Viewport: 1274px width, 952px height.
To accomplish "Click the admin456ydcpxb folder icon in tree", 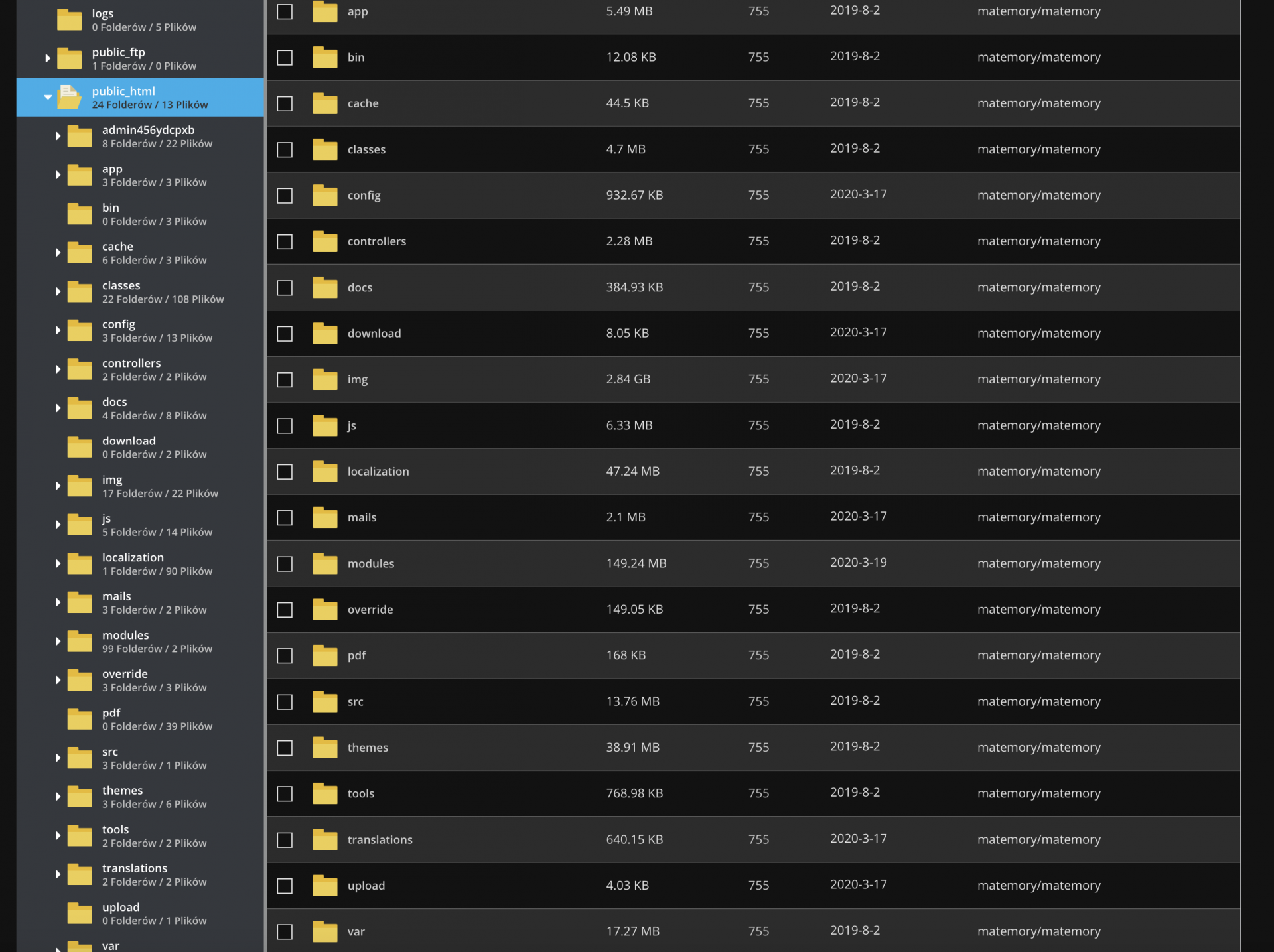I will coord(80,136).
